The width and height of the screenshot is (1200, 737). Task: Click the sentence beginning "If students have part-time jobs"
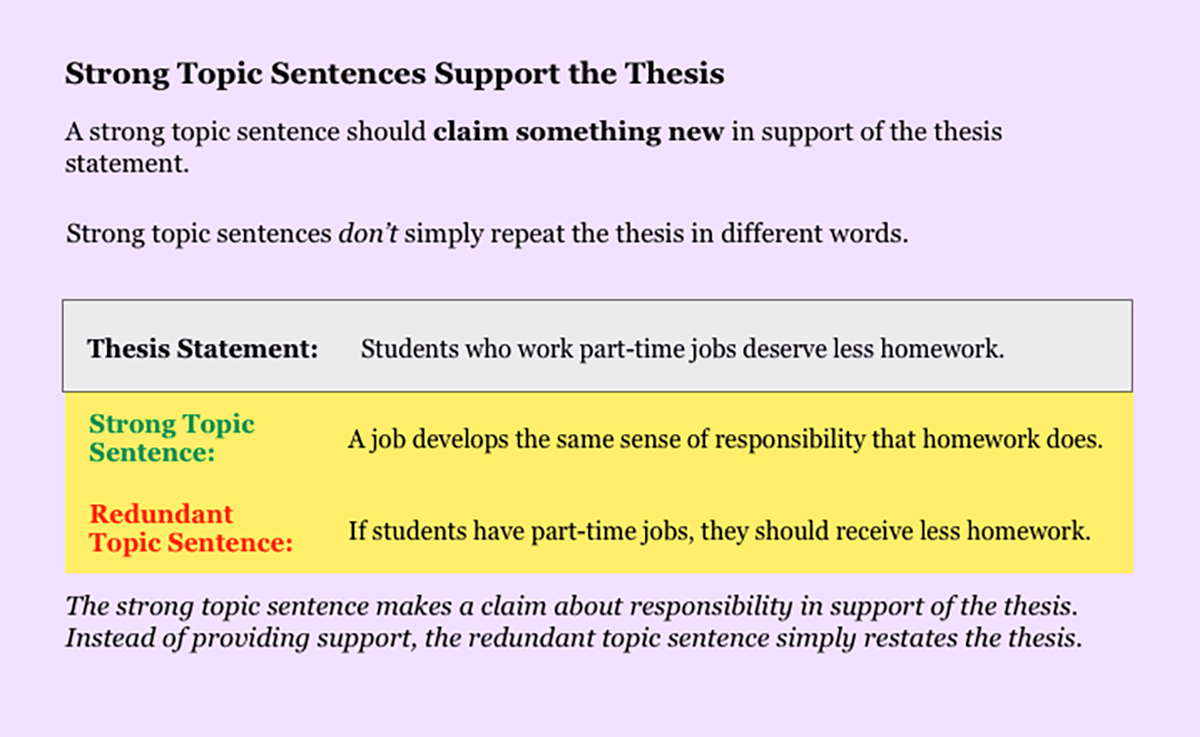718,530
